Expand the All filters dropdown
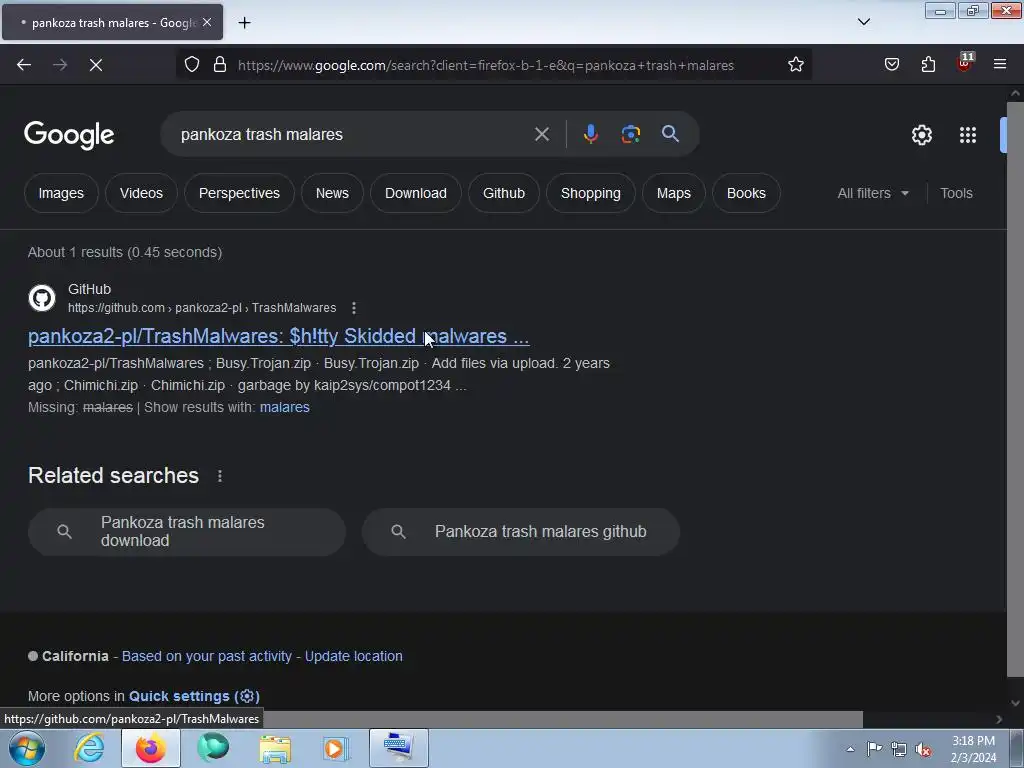The image size is (1024, 768). pyautogui.click(x=873, y=193)
